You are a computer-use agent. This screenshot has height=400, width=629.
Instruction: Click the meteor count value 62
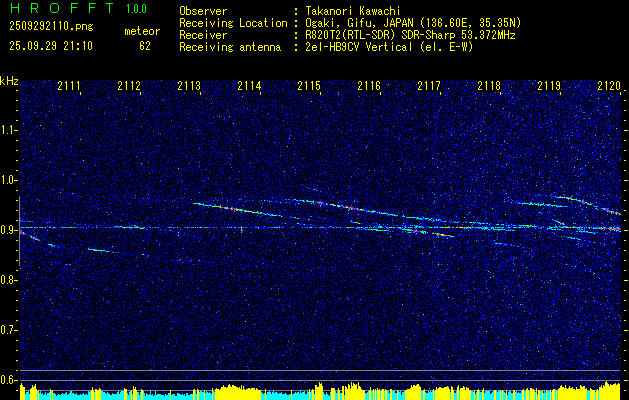click(x=145, y=46)
